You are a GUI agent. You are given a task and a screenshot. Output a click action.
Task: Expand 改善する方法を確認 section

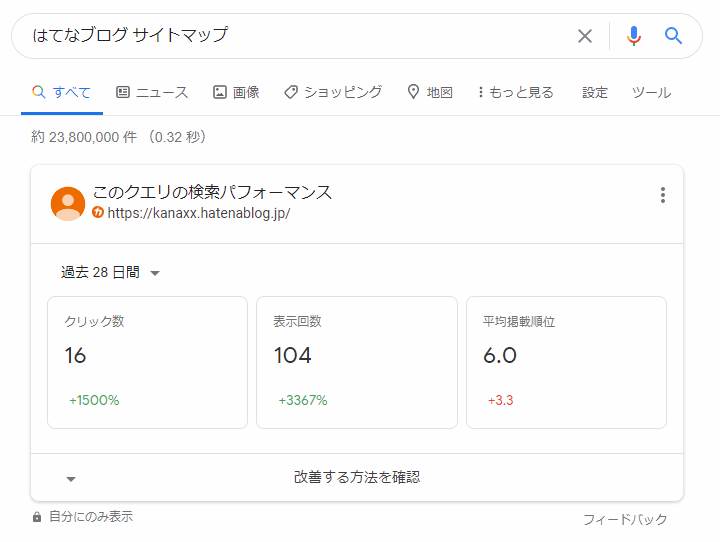357,477
